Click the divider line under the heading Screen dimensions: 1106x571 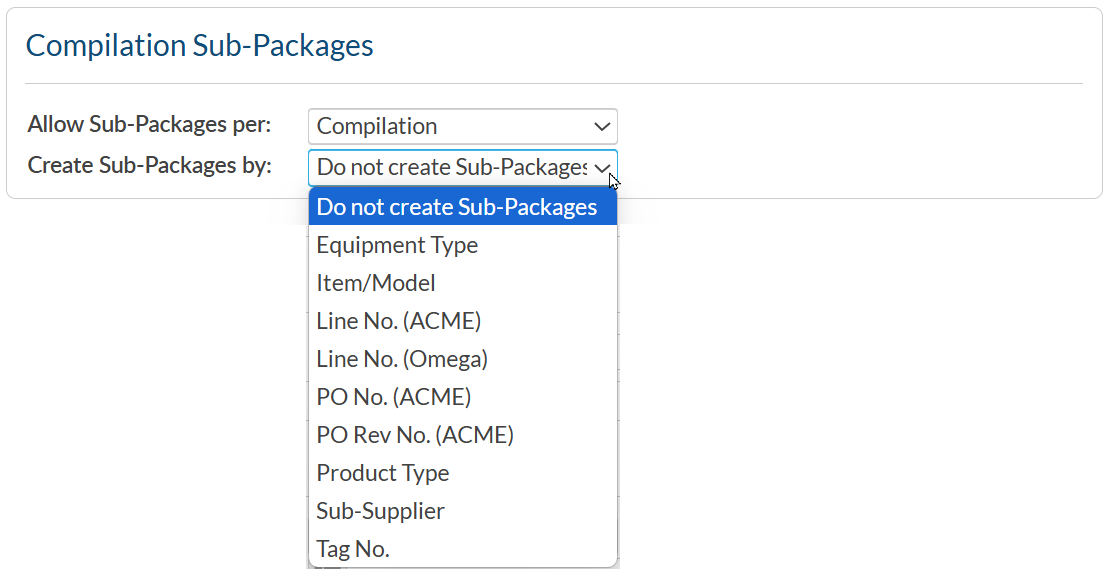click(x=553, y=83)
